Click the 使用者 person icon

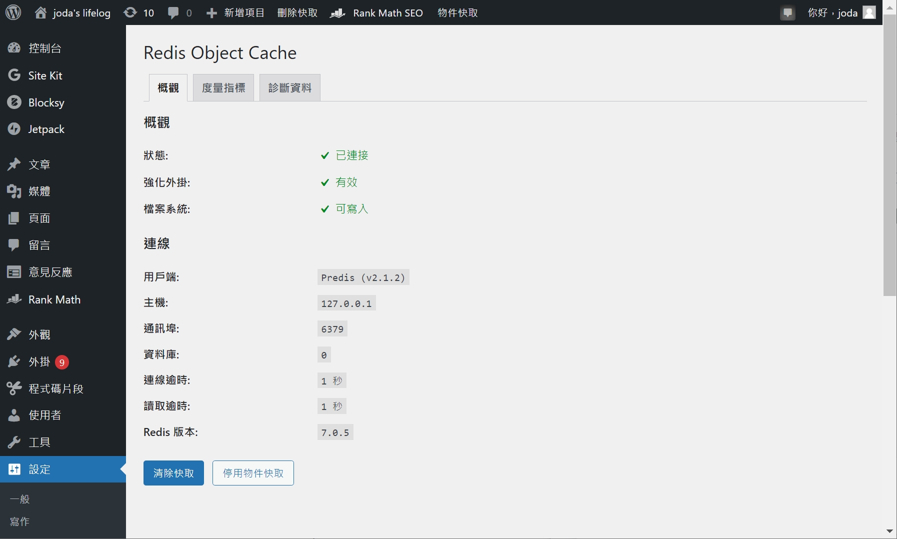tap(14, 415)
